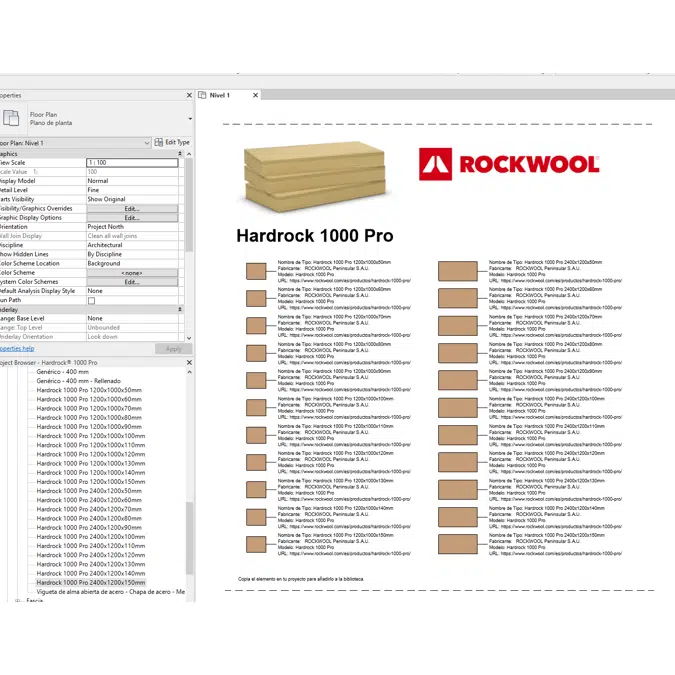
Task: Select Hardrock 1000 Pro 2400x1200x130mm in browser
Action: (91, 564)
